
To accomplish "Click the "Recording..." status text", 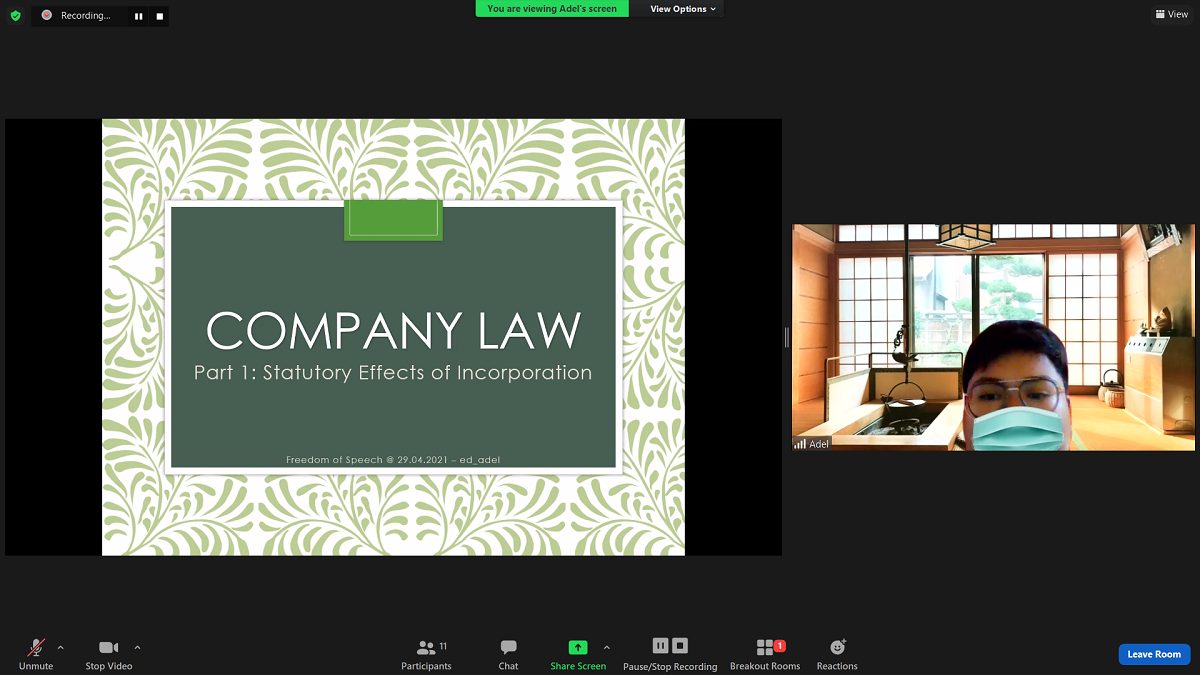I will [85, 16].
